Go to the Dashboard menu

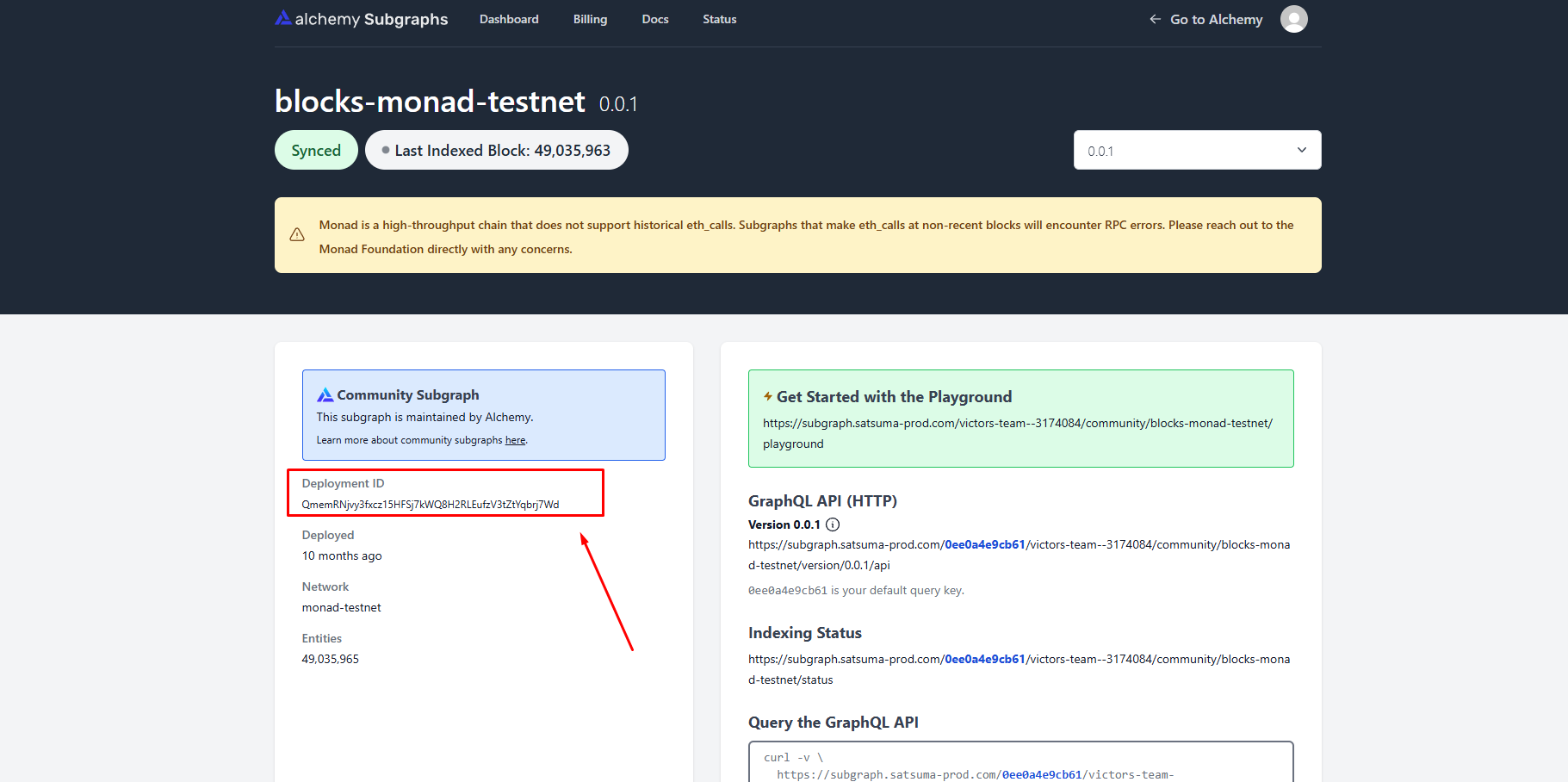pos(509,19)
